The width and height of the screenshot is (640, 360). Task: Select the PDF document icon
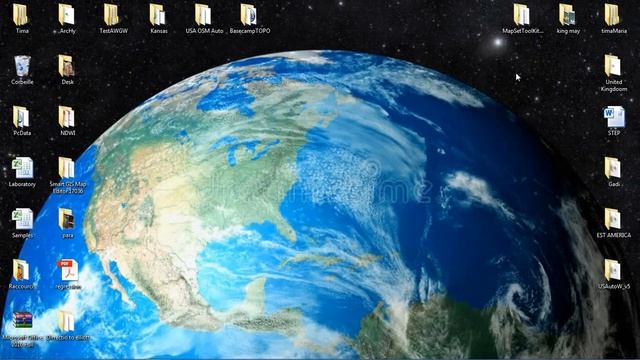tap(68, 270)
